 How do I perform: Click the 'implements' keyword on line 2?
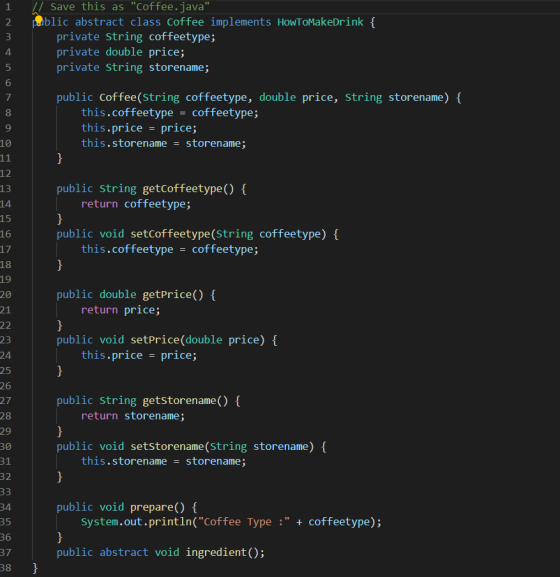241,22
